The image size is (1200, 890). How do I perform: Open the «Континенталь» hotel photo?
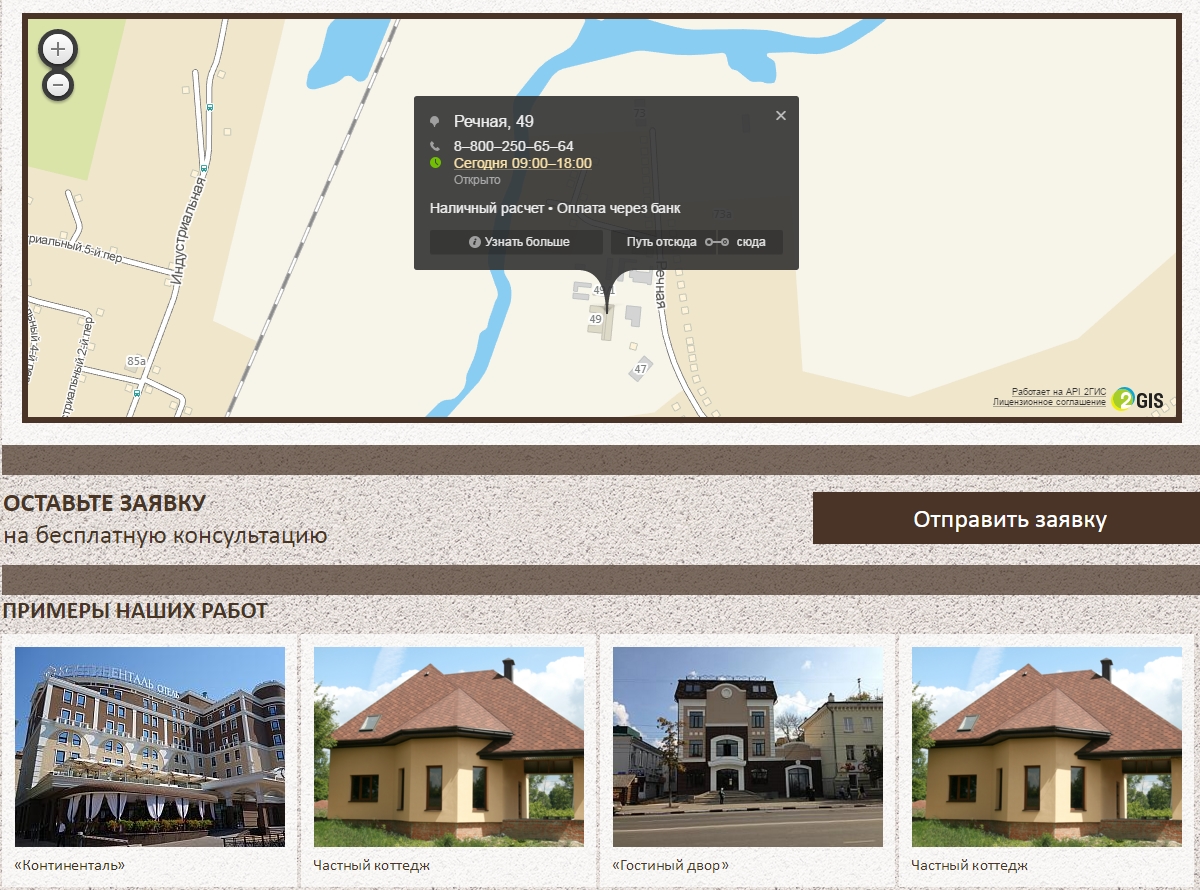(150, 746)
